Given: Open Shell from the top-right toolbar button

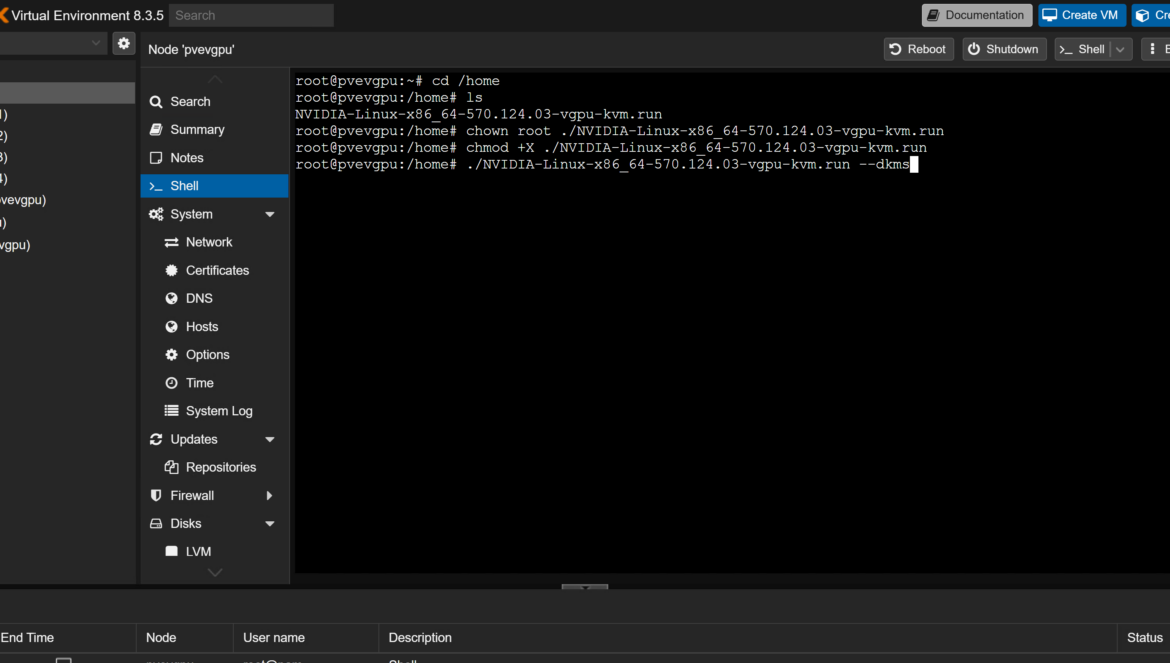Looking at the screenshot, I should 1083,49.
